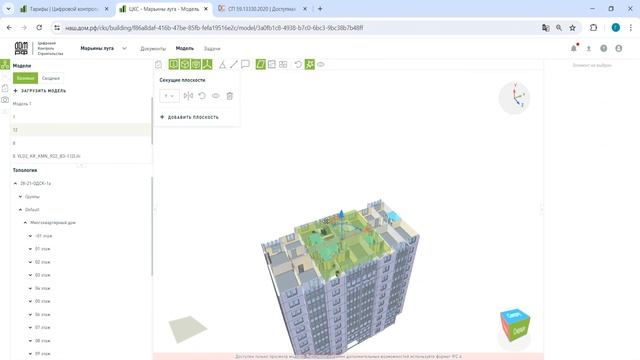Click the translate page icon in the address bar
640x360 pixels.
pos(545,28)
